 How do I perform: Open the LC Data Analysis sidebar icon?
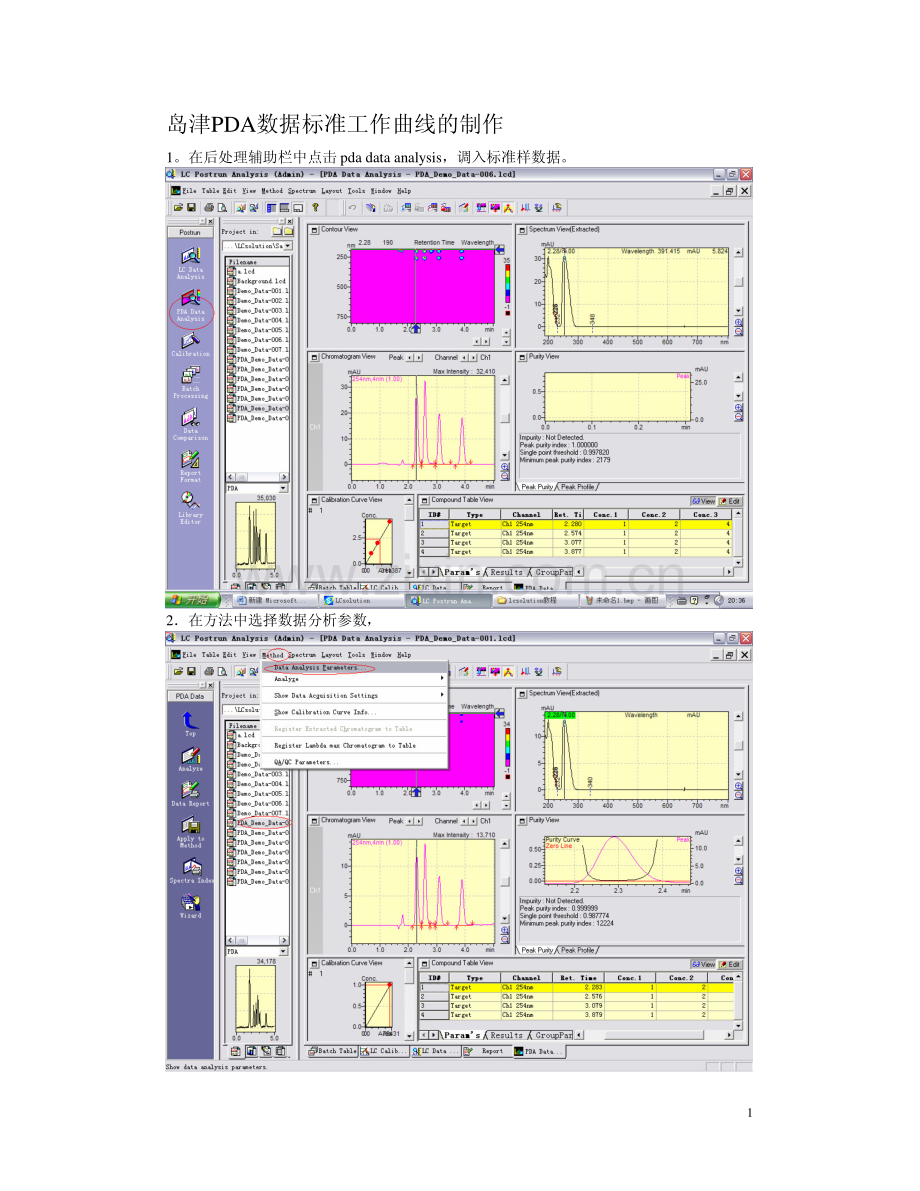click(x=190, y=257)
